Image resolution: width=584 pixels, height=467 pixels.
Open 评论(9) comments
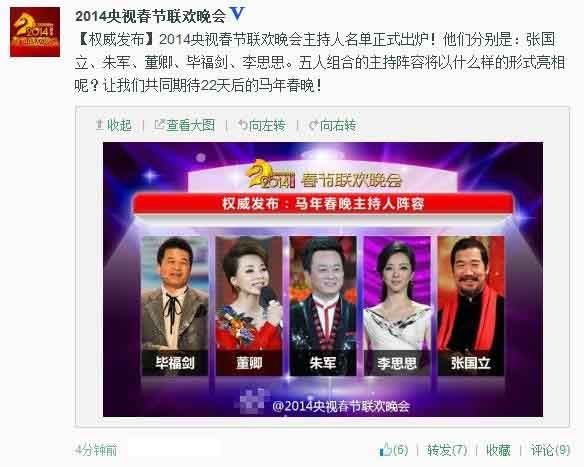[x=550, y=450]
